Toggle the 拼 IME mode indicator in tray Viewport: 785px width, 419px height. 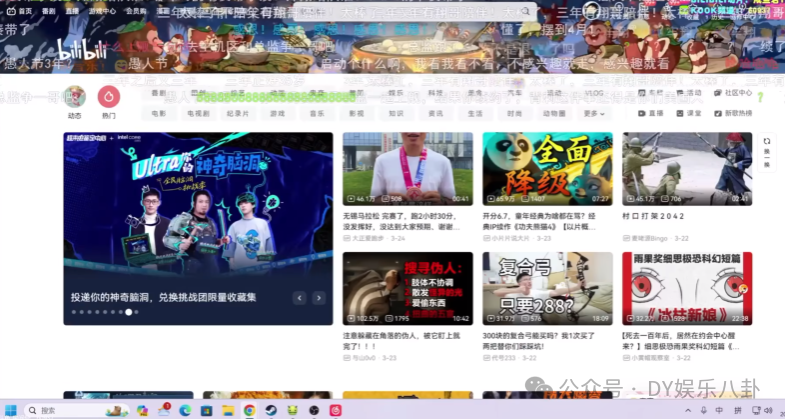coord(737,410)
